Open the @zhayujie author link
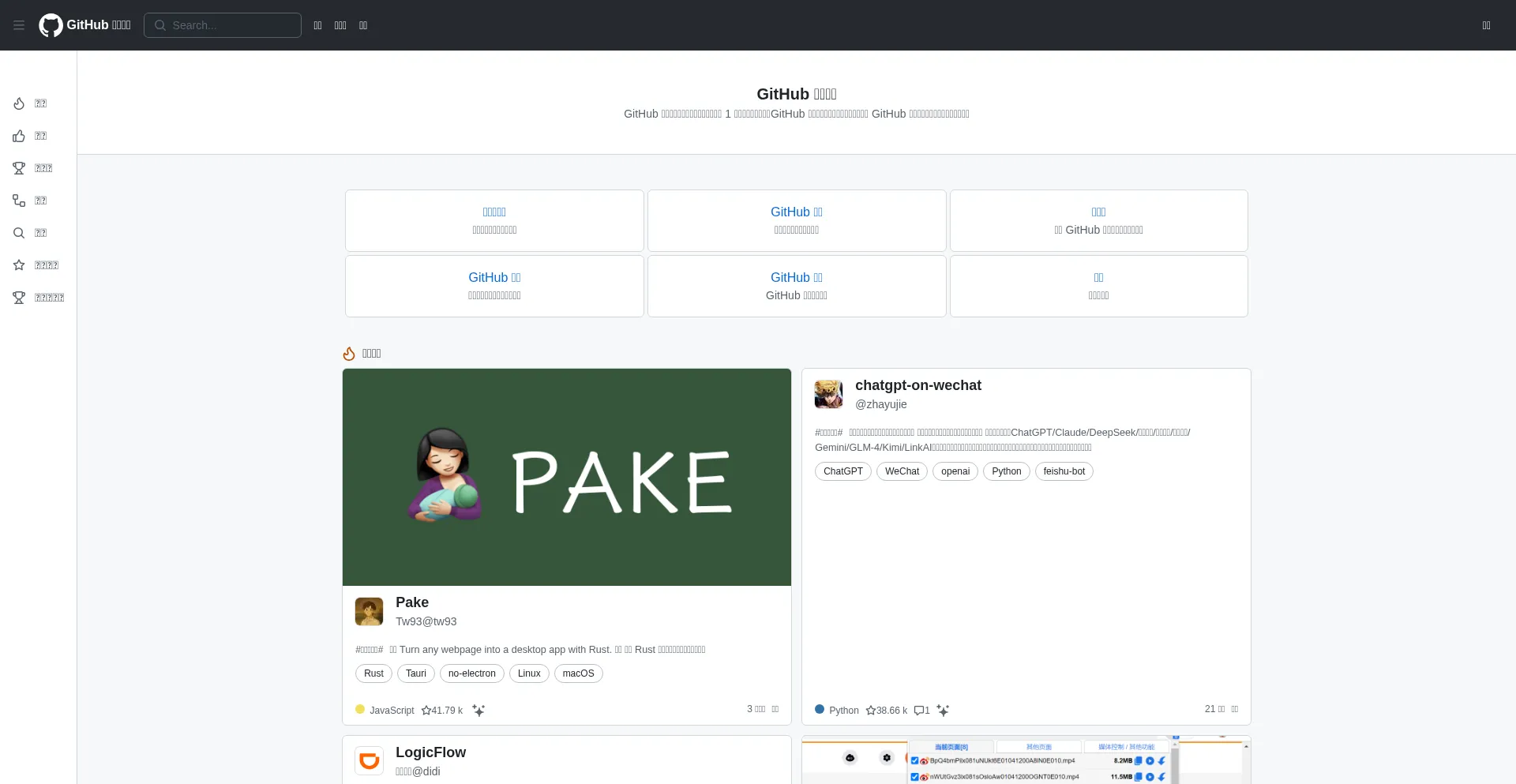The width and height of the screenshot is (1516, 784). click(x=881, y=404)
